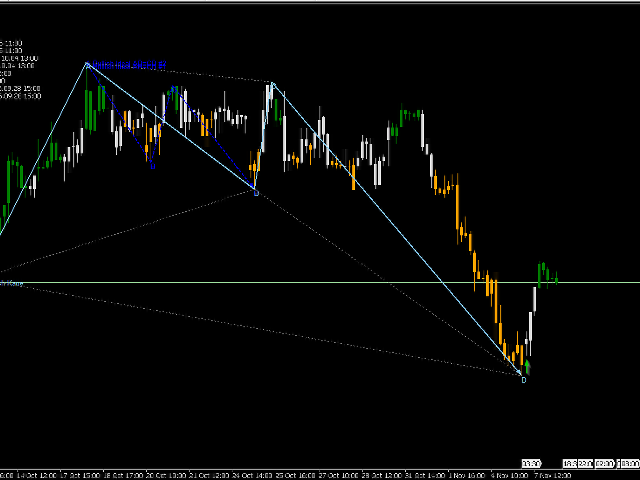Click the 17 Oct 15:00 time axis label
Screen dimensions: 640x480
click(x=80, y=476)
